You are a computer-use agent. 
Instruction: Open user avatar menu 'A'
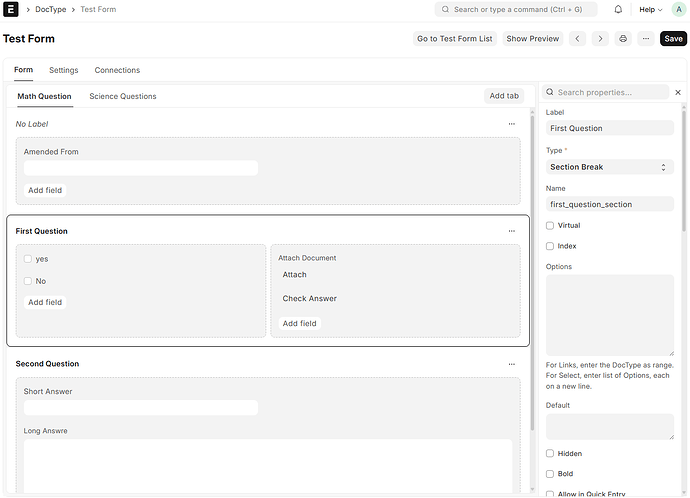point(679,9)
